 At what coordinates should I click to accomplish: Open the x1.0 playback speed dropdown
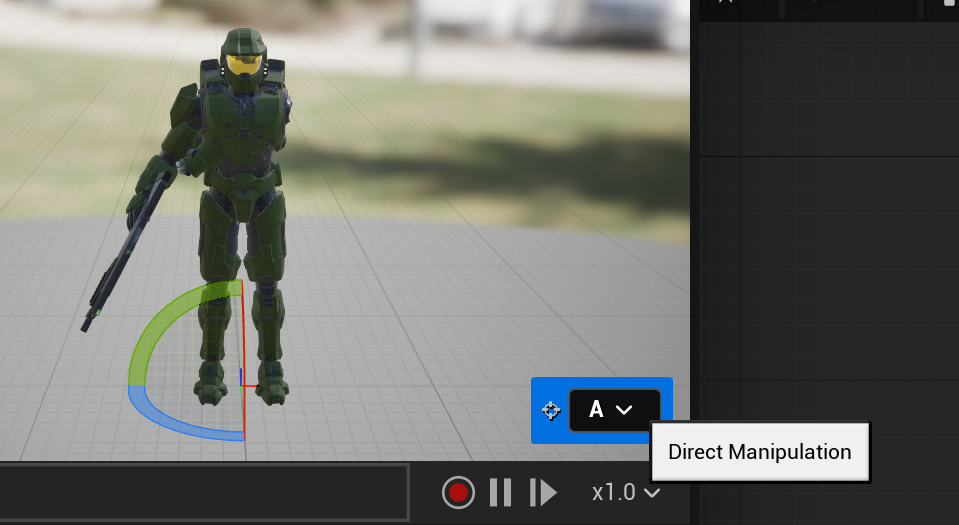(x=626, y=493)
